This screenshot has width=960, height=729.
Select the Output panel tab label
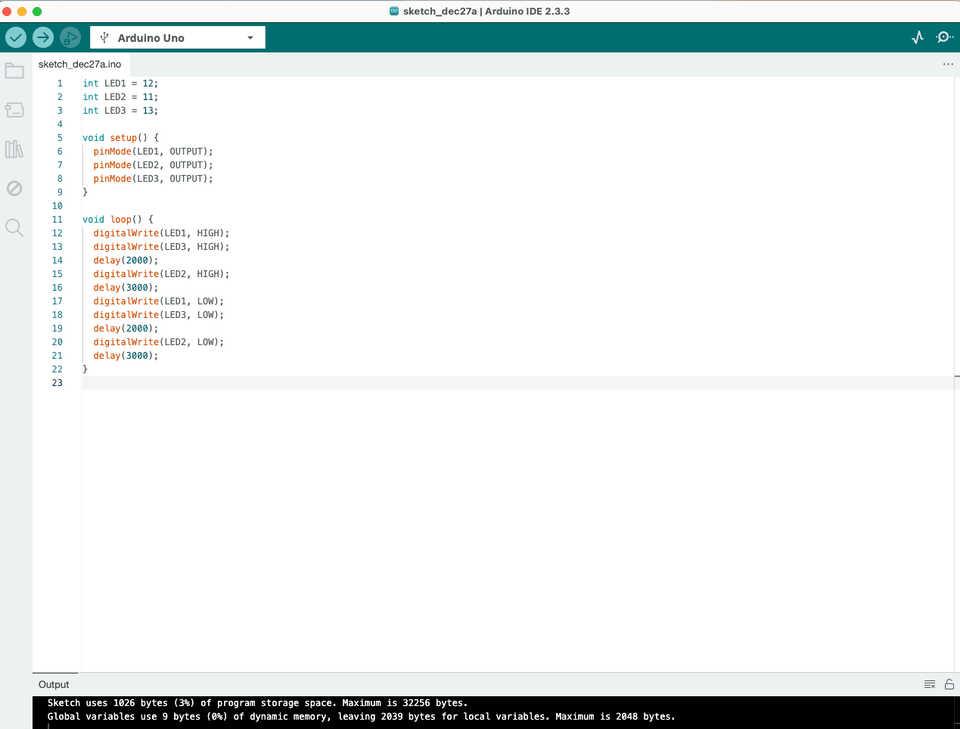[54, 684]
